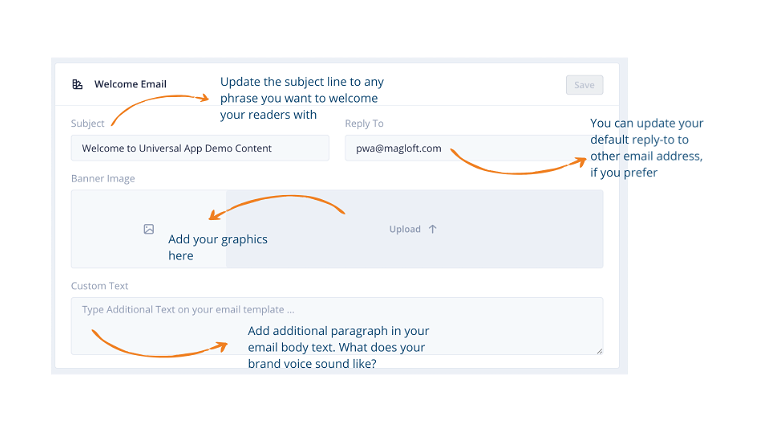Click the orange arrow beside the reply-to email
The height and width of the screenshot is (432, 768).
(x=518, y=163)
